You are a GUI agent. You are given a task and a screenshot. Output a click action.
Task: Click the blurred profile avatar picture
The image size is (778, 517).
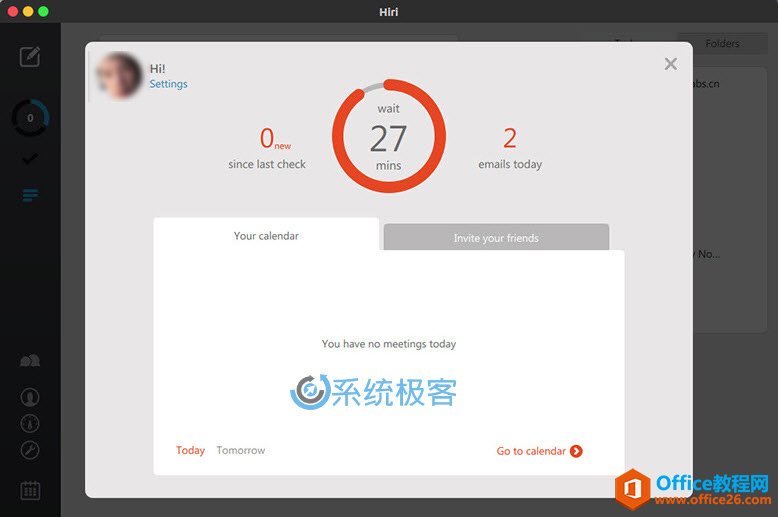pos(119,75)
